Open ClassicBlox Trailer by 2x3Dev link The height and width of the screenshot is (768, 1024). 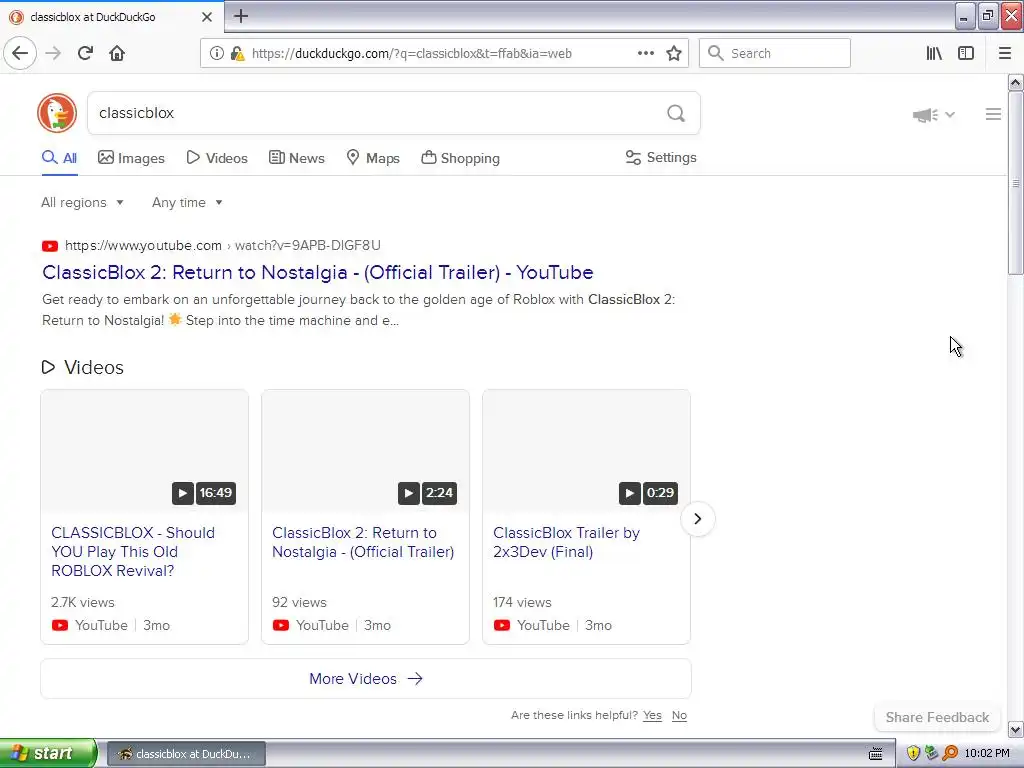point(566,542)
